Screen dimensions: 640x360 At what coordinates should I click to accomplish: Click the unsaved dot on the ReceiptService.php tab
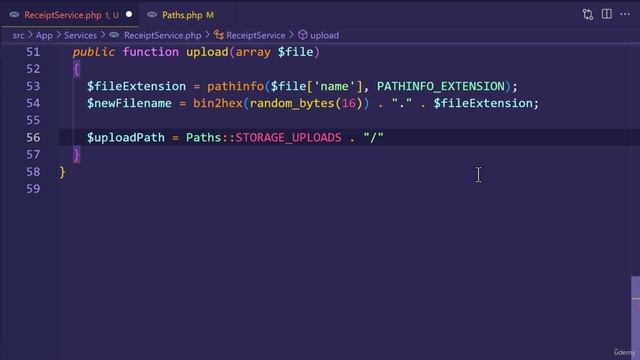(x=129, y=14)
